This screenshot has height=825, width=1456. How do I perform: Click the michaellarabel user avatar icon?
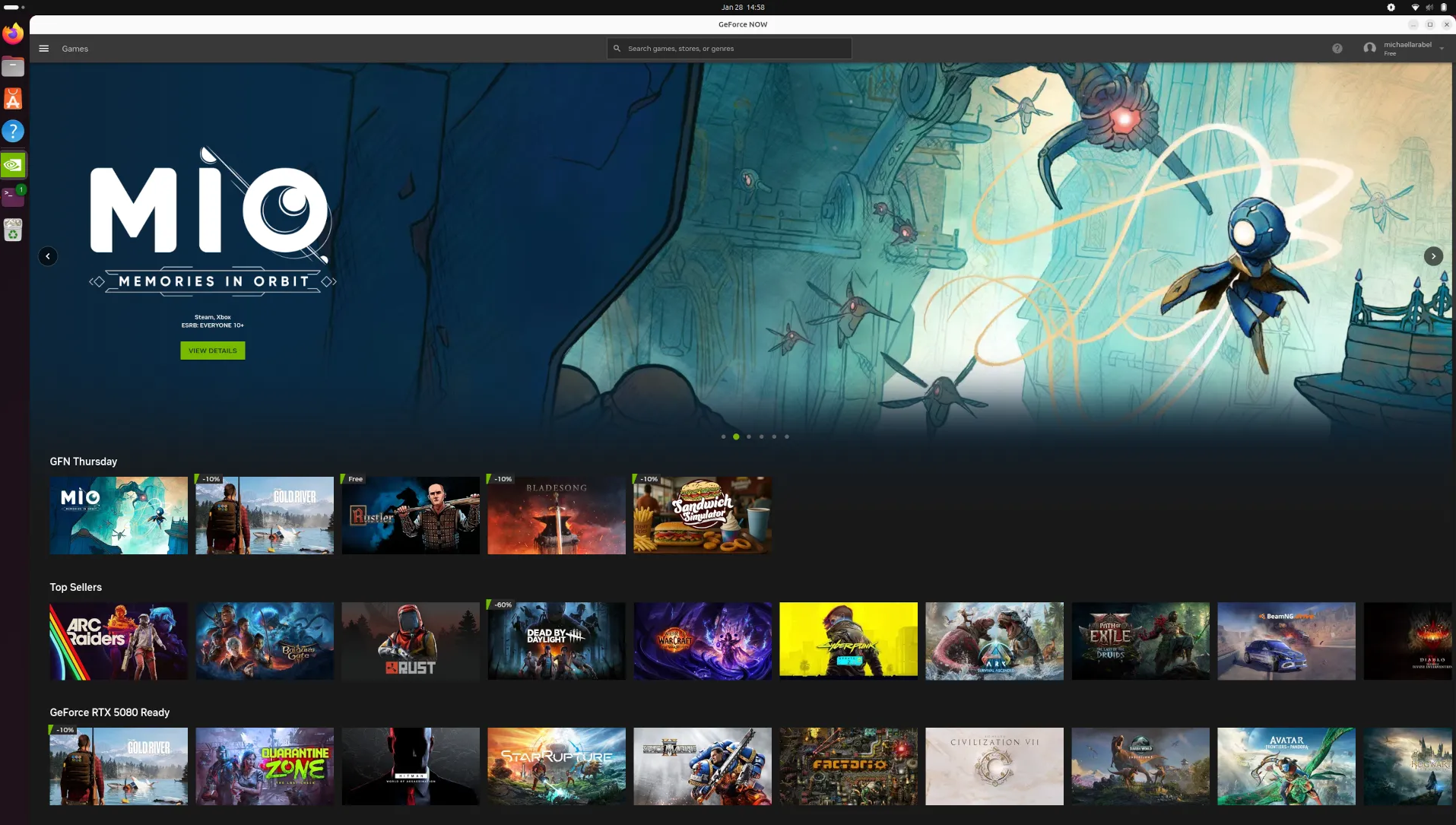coord(1369,49)
